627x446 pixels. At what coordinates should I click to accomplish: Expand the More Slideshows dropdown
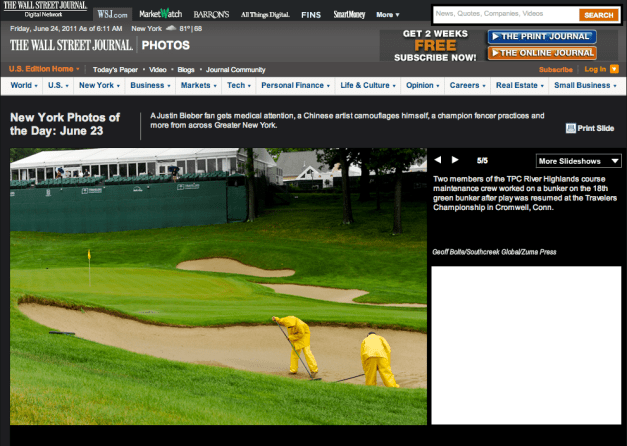pos(579,160)
